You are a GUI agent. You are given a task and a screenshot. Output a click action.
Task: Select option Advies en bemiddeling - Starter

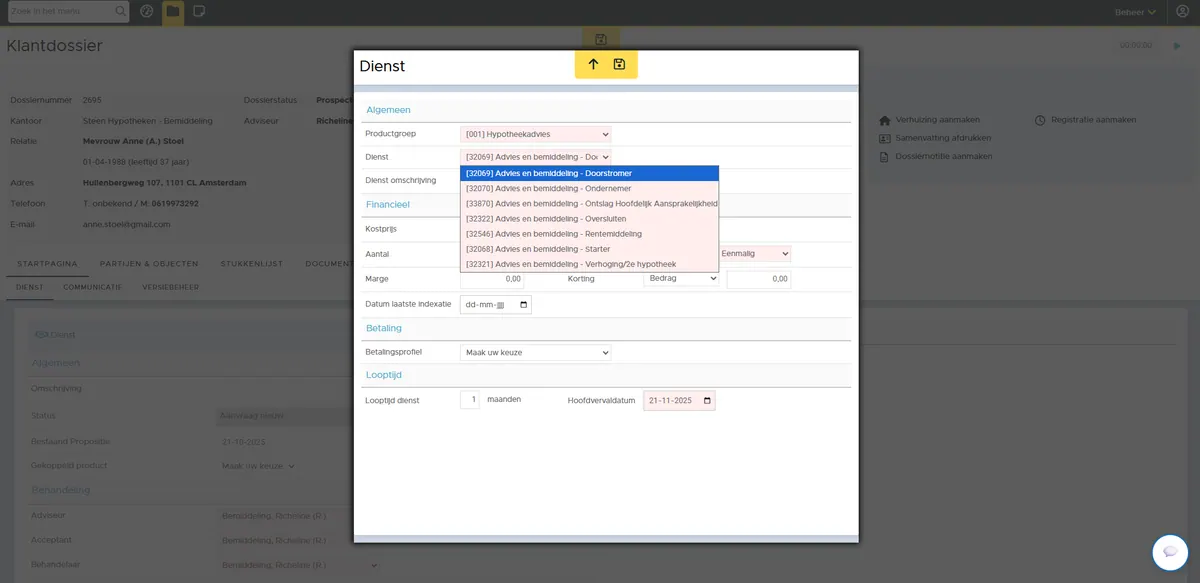click(589, 249)
